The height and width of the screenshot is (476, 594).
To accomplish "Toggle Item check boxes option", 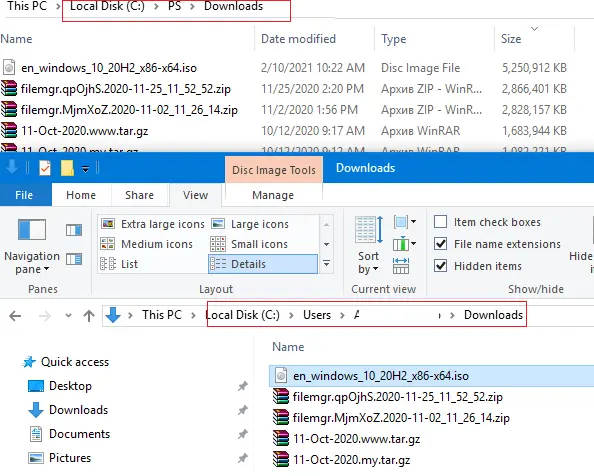I will pos(488,222).
